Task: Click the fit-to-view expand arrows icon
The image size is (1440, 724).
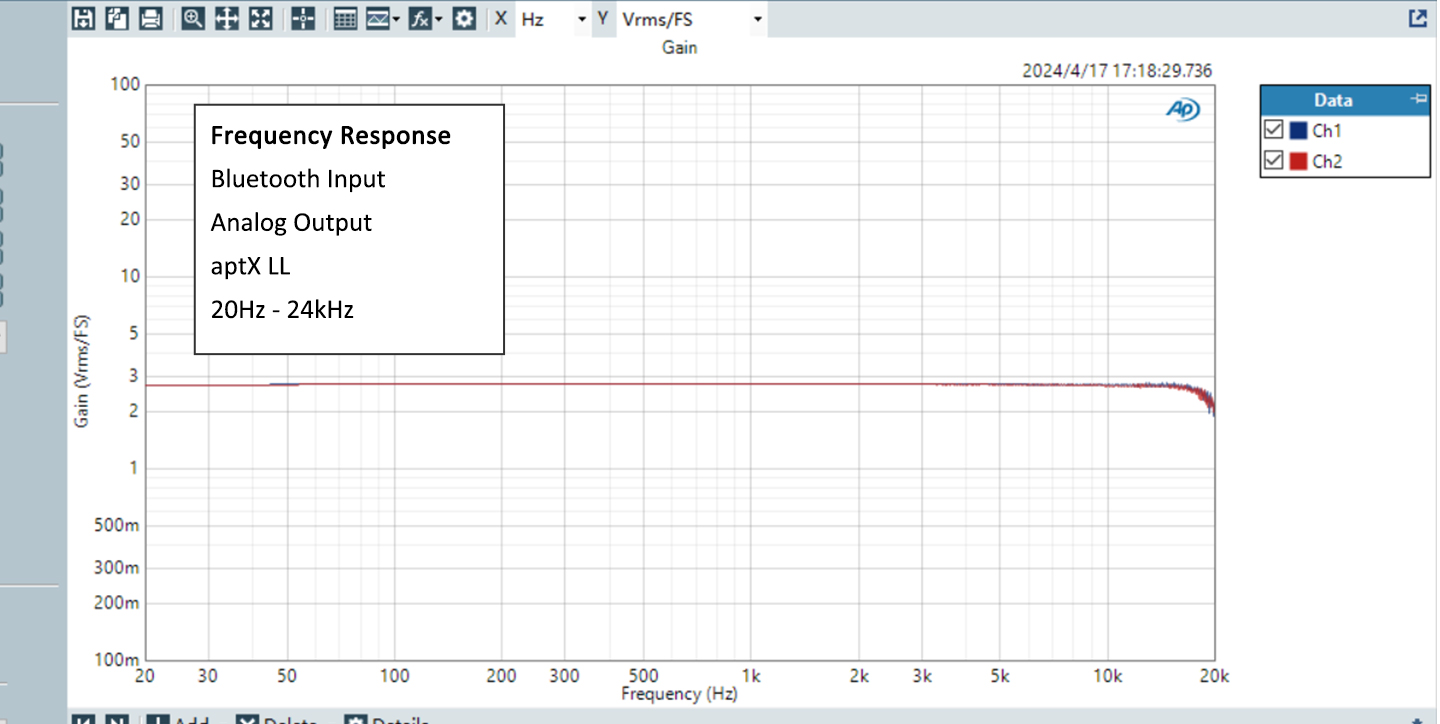Action: click(x=260, y=18)
